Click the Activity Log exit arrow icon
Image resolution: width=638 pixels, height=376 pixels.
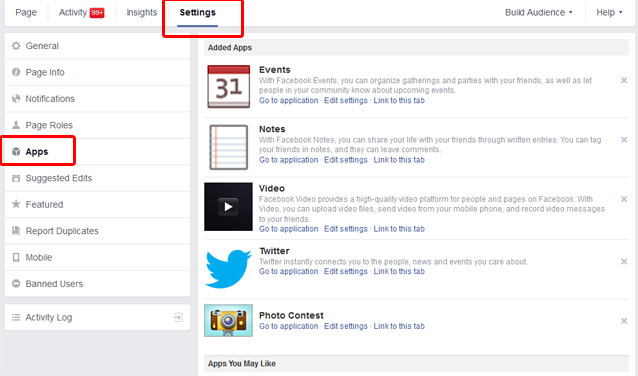pyautogui.click(x=178, y=317)
